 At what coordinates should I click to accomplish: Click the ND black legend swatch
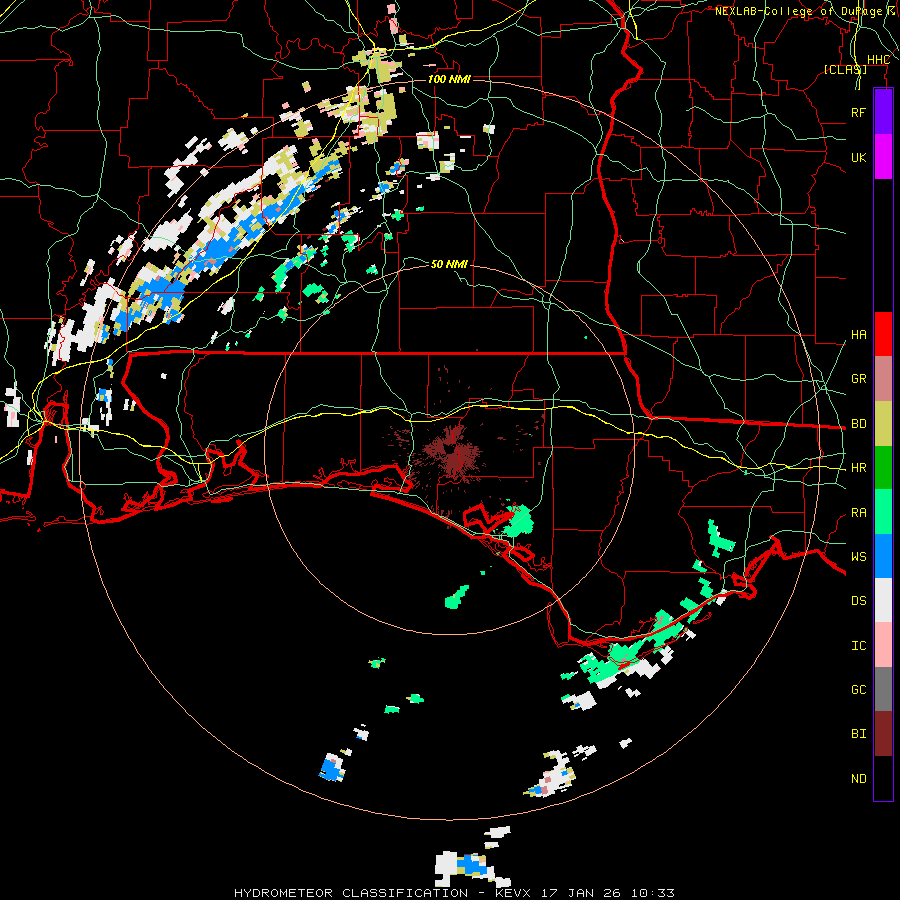pyautogui.click(x=883, y=778)
